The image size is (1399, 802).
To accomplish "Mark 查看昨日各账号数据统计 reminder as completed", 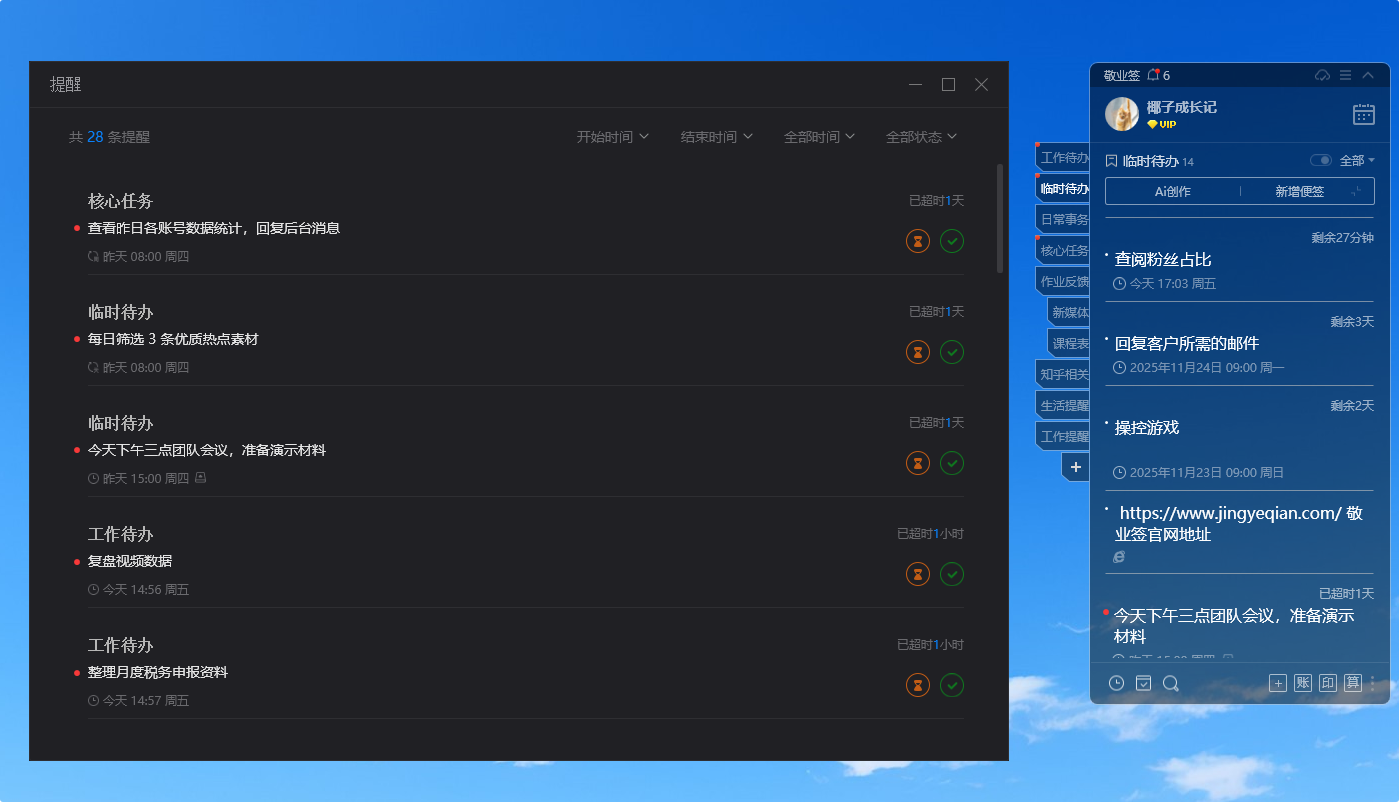I will 952,241.
